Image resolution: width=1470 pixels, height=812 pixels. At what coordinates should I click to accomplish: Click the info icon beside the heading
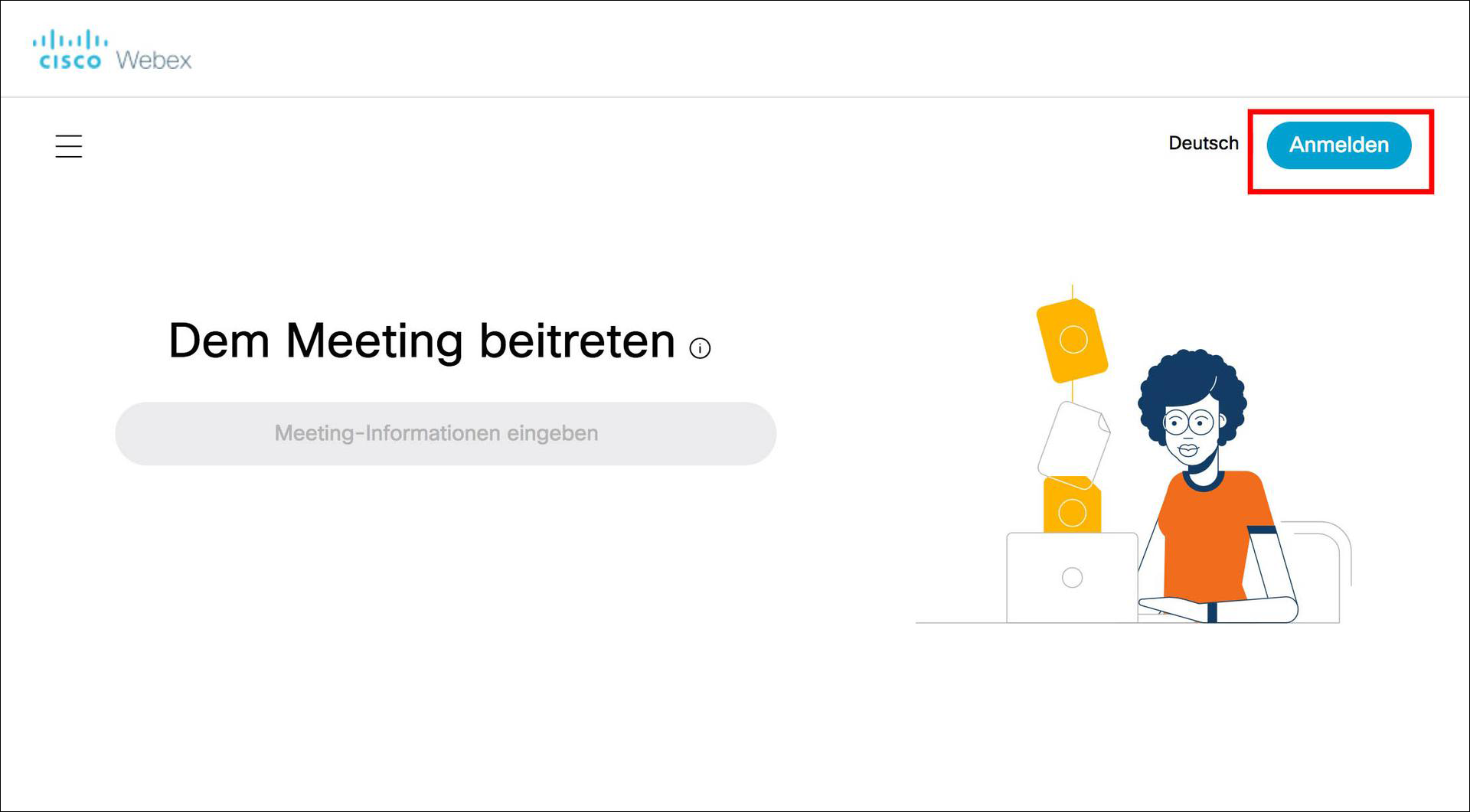pyautogui.click(x=700, y=349)
